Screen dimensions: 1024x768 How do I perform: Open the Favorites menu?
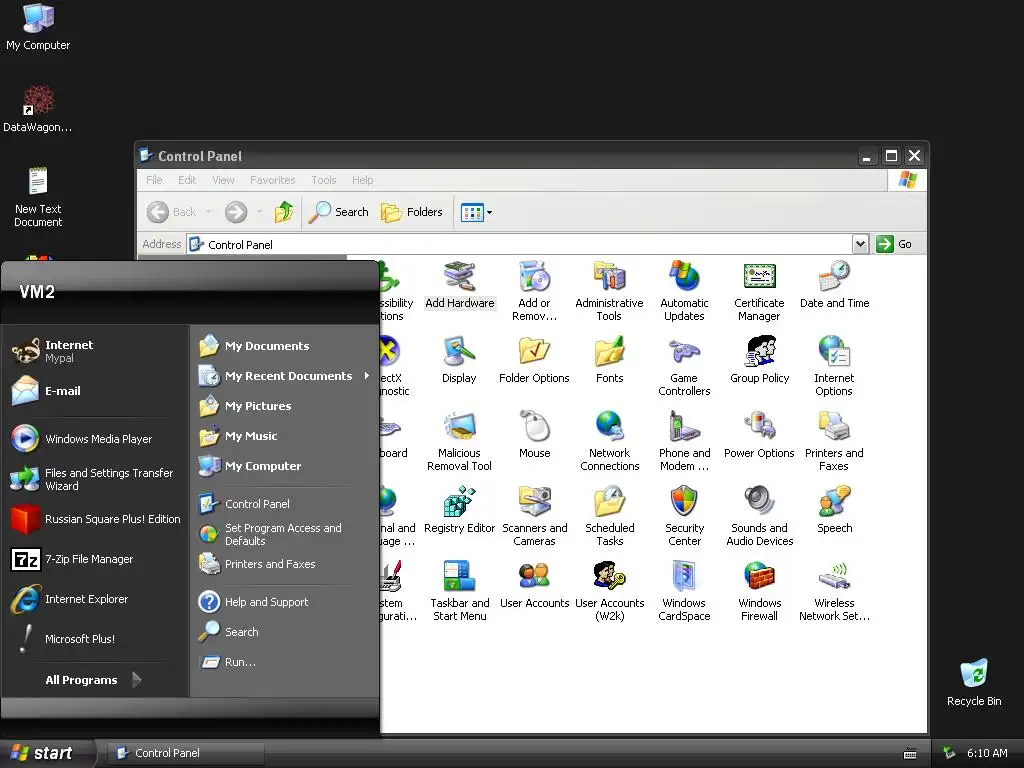click(272, 180)
